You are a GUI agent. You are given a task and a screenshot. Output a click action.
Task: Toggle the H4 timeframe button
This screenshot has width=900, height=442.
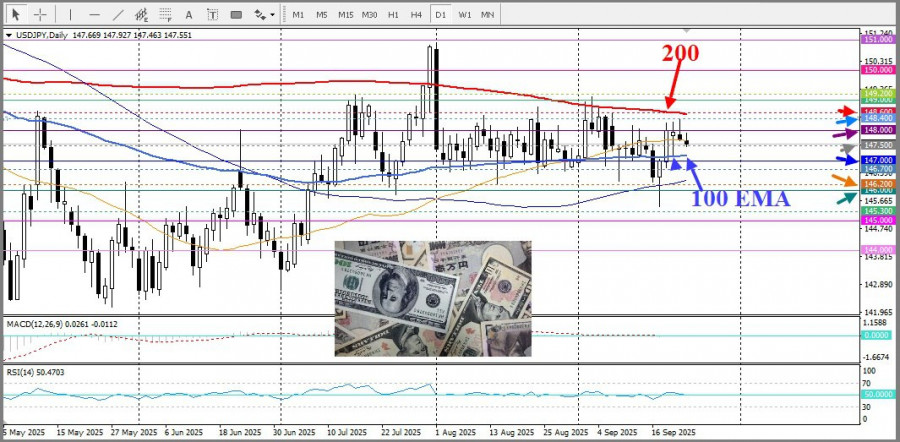416,15
